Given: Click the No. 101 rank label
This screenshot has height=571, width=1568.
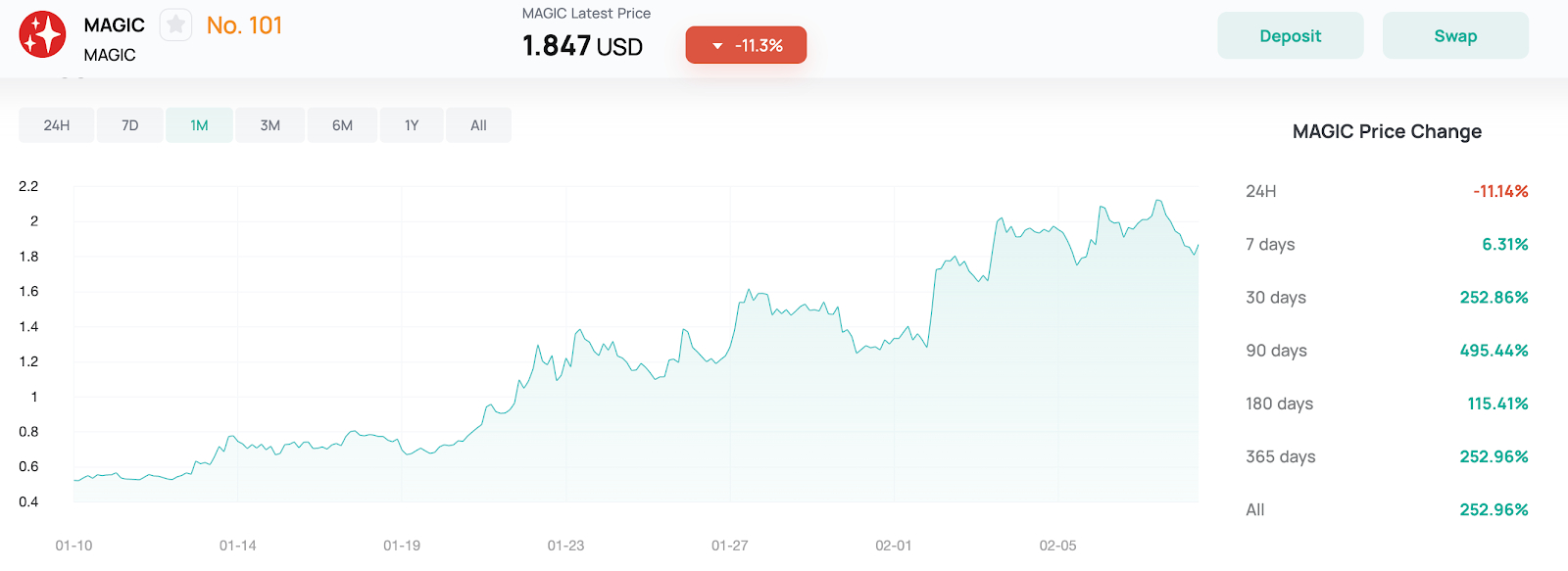Looking at the screenshot, I should [244, 25].
